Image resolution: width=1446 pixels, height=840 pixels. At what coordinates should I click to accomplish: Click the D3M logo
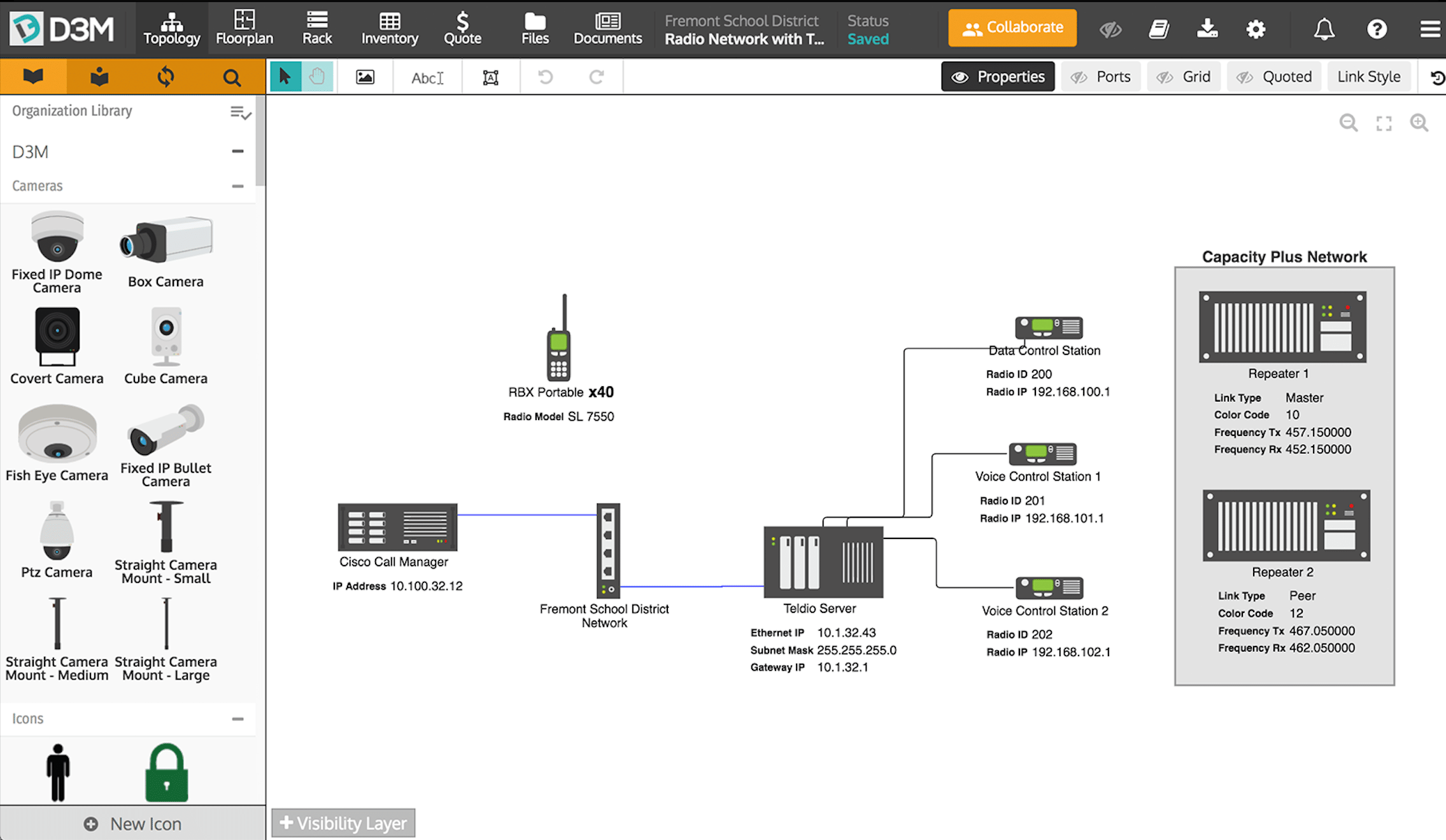coord(62,29)
